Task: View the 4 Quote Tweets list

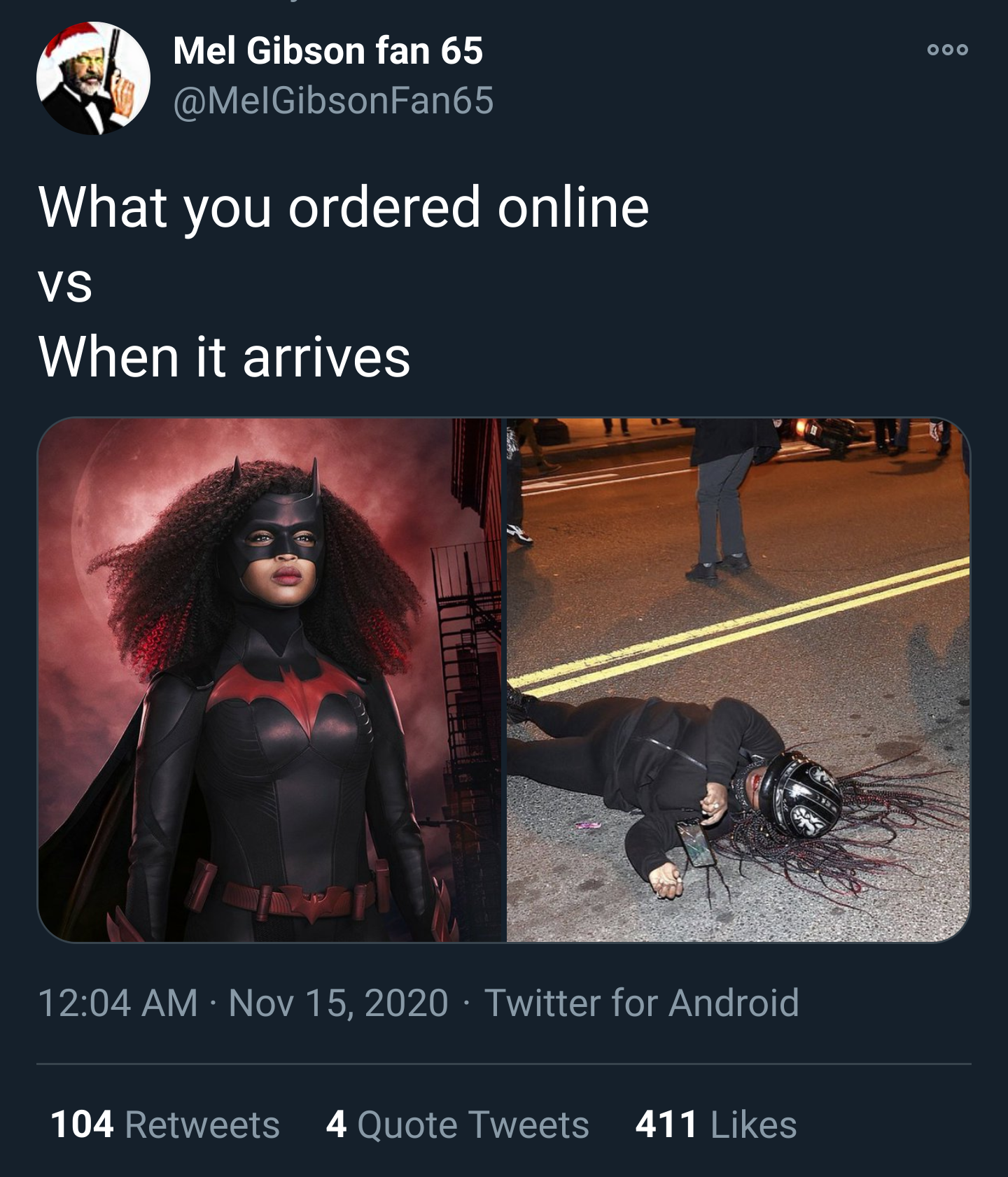Action: 457,1125
